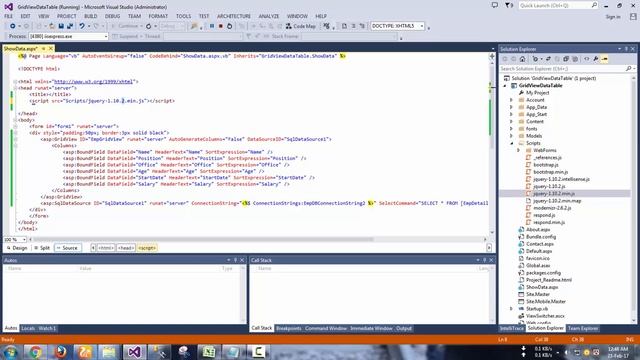
Task: Click the Restart debugging icon
Action: [229, 26]
